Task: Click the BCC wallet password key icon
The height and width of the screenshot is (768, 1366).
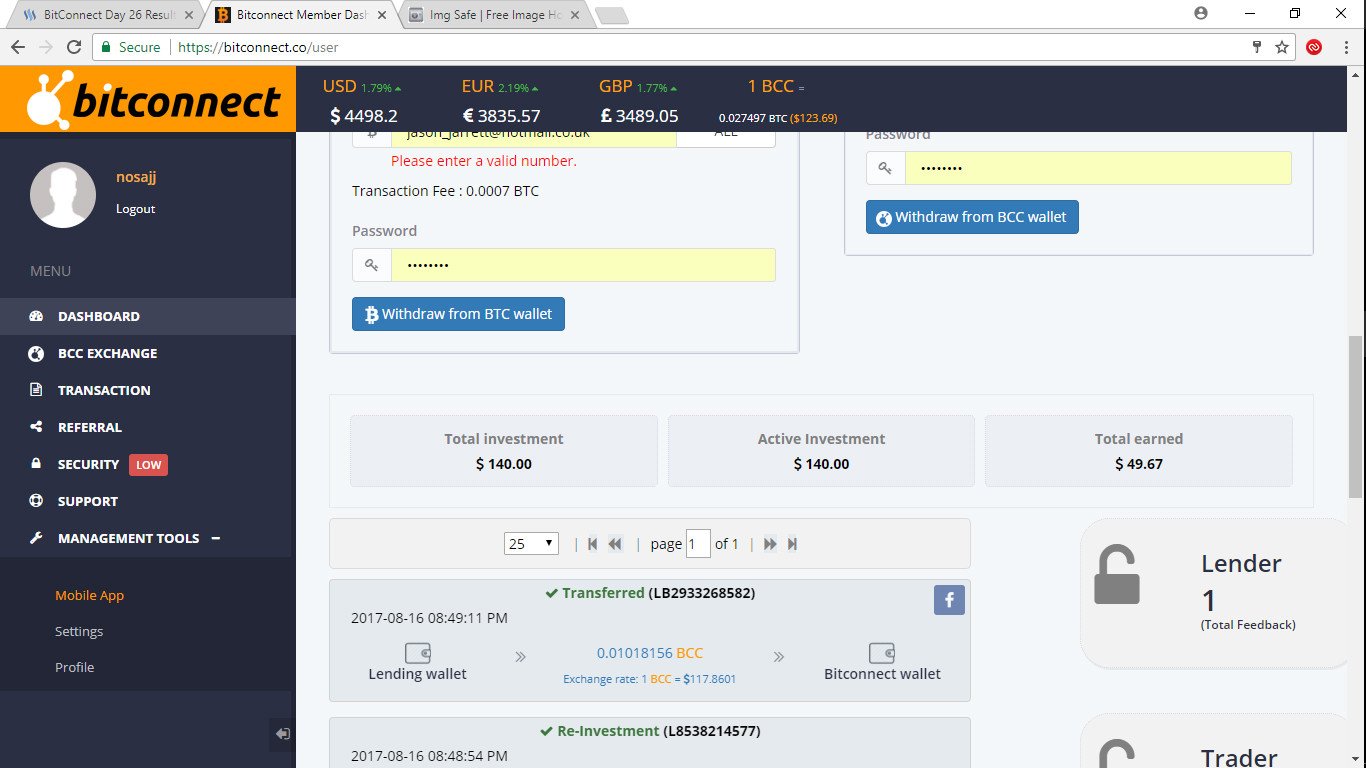Action: click(x=886, y=168)
